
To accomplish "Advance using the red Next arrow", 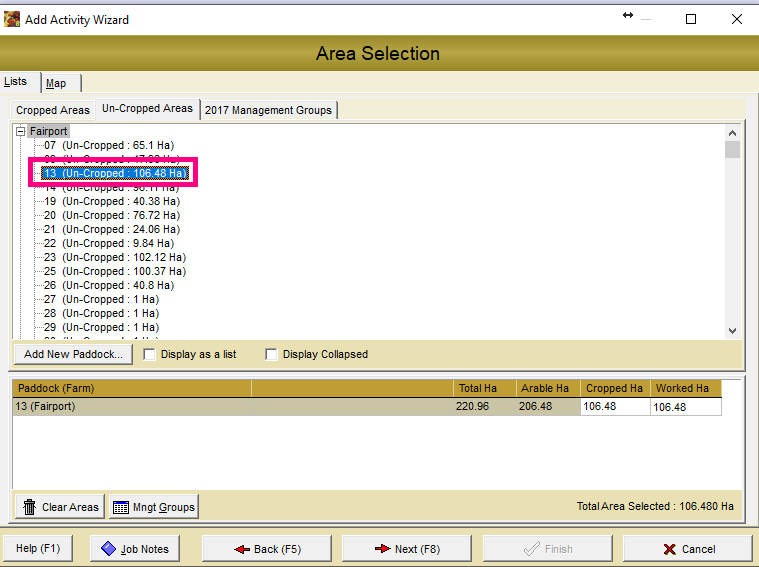I will click(382, 549).
